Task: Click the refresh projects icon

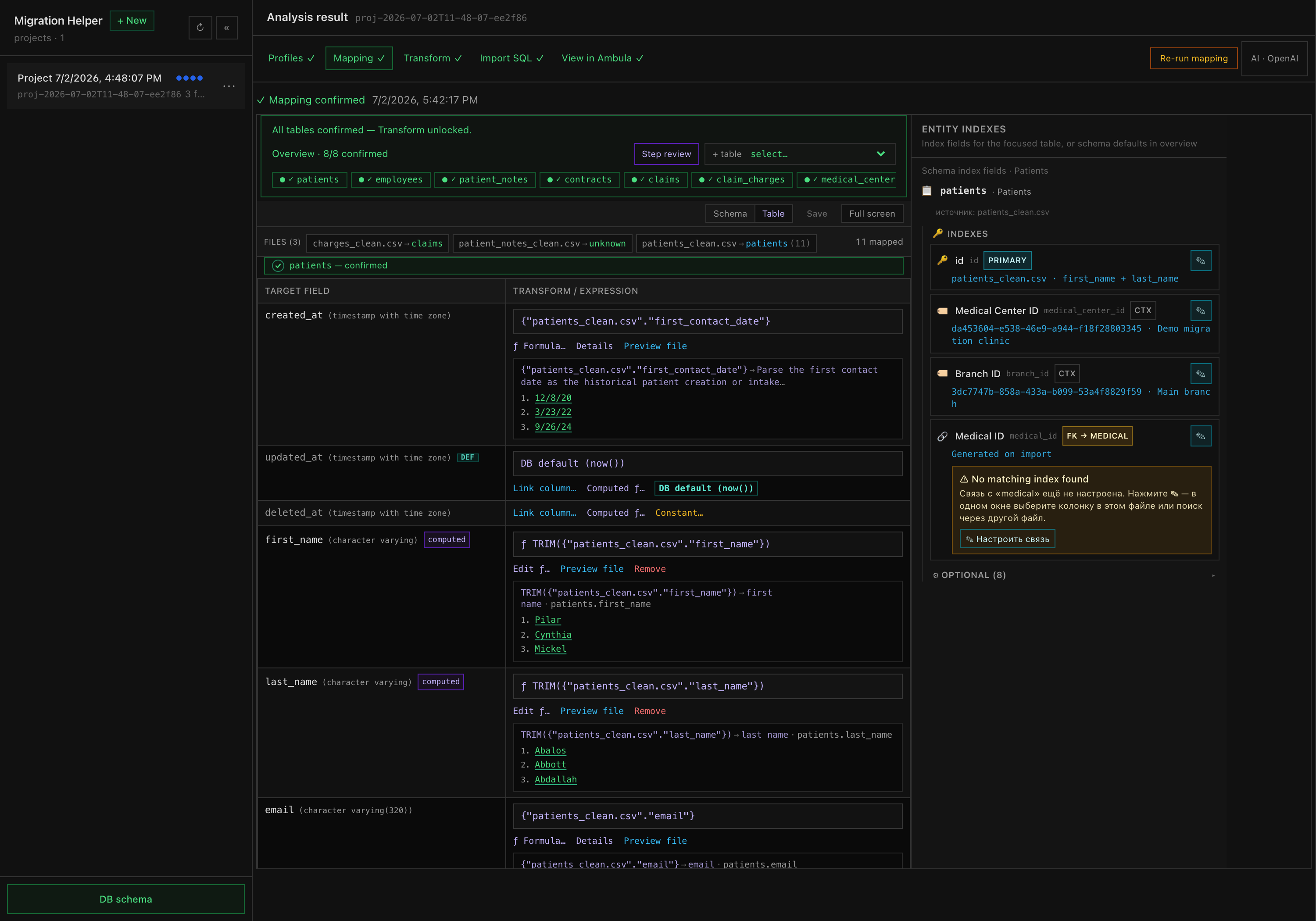Action: pos(200,28)
